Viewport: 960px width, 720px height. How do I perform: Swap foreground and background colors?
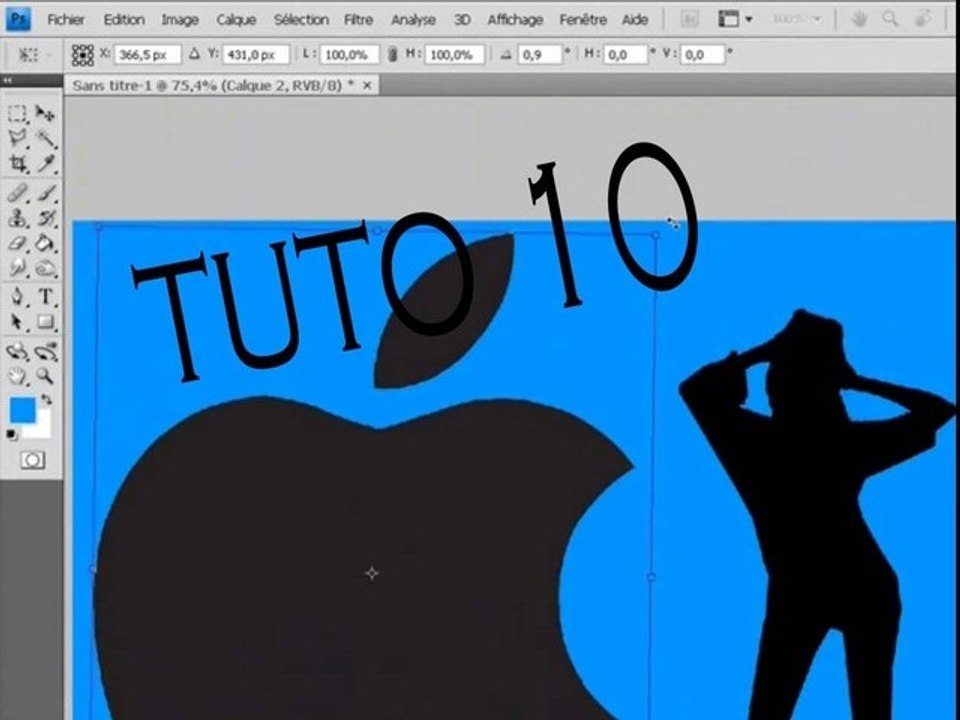pos(47,400)
